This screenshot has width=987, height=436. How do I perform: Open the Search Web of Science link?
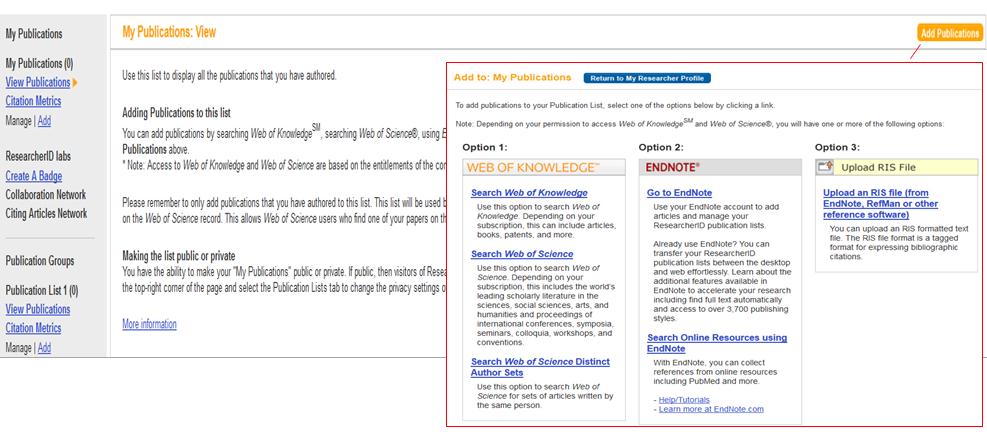[x=522, y=254]
